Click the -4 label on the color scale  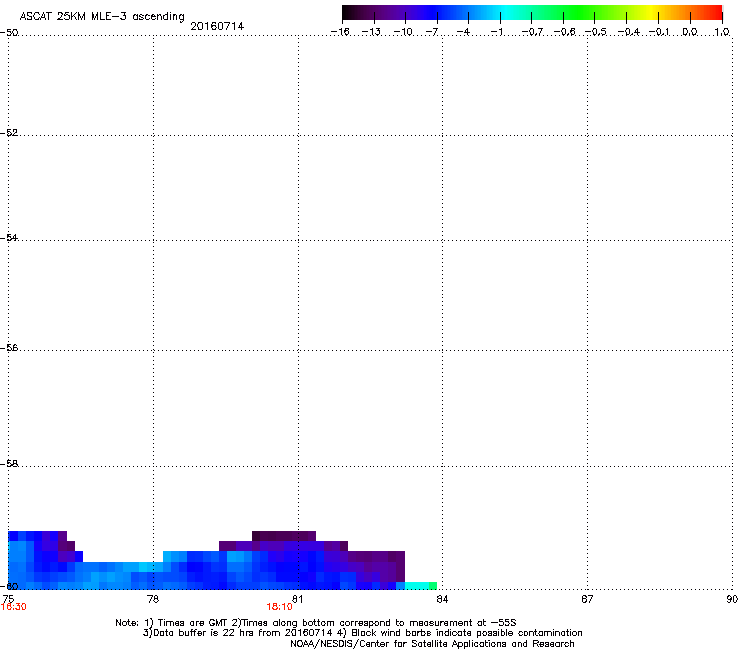click(x=463, y=32)
